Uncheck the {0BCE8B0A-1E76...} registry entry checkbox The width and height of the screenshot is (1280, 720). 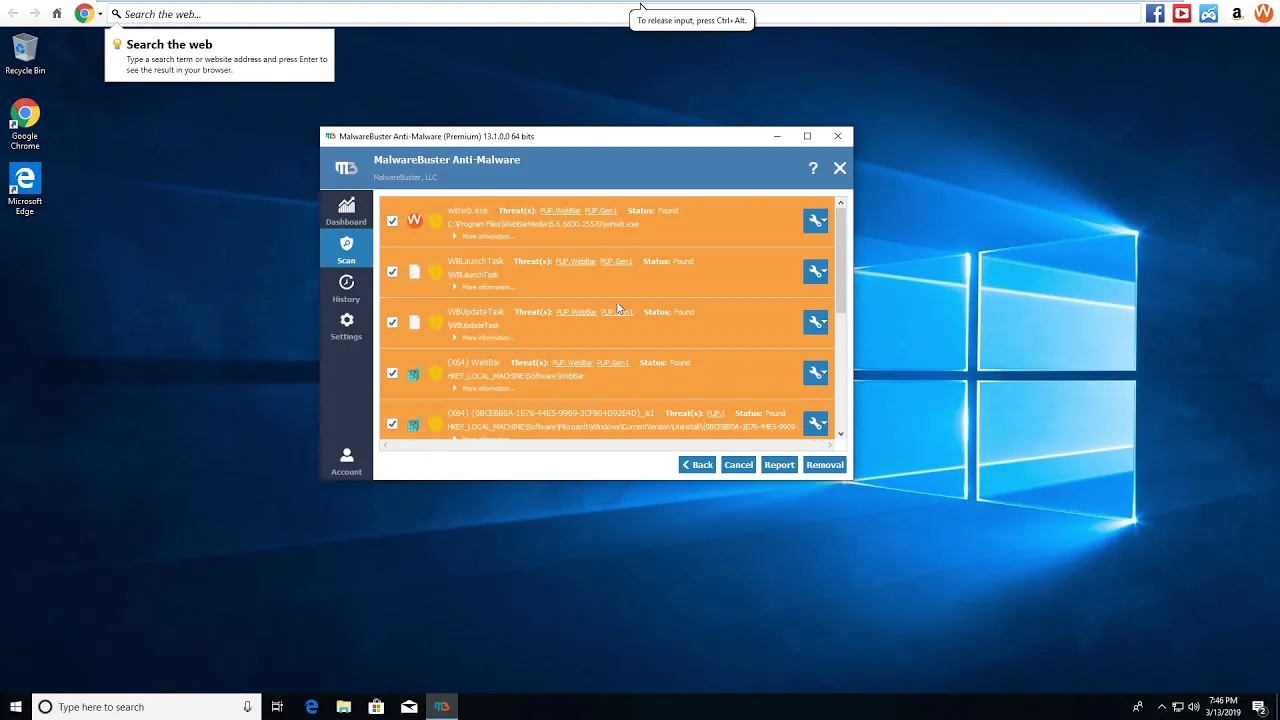[x=392, y=424]
